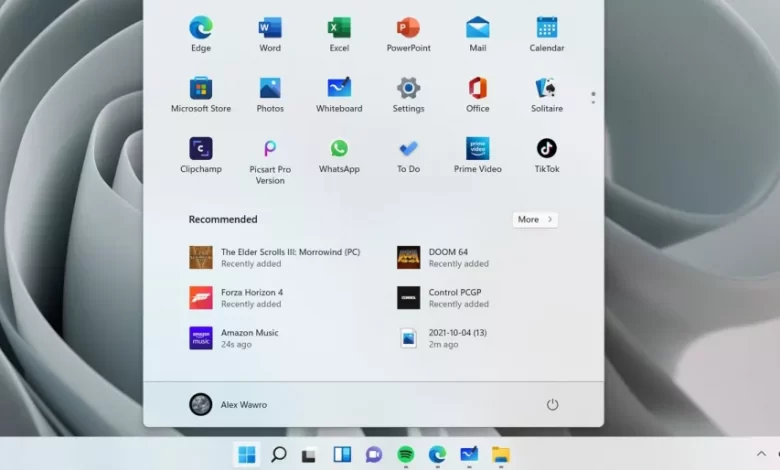The image size is (780, 470).
Task: Click the More button in Recommended
Action: point(535,219)
